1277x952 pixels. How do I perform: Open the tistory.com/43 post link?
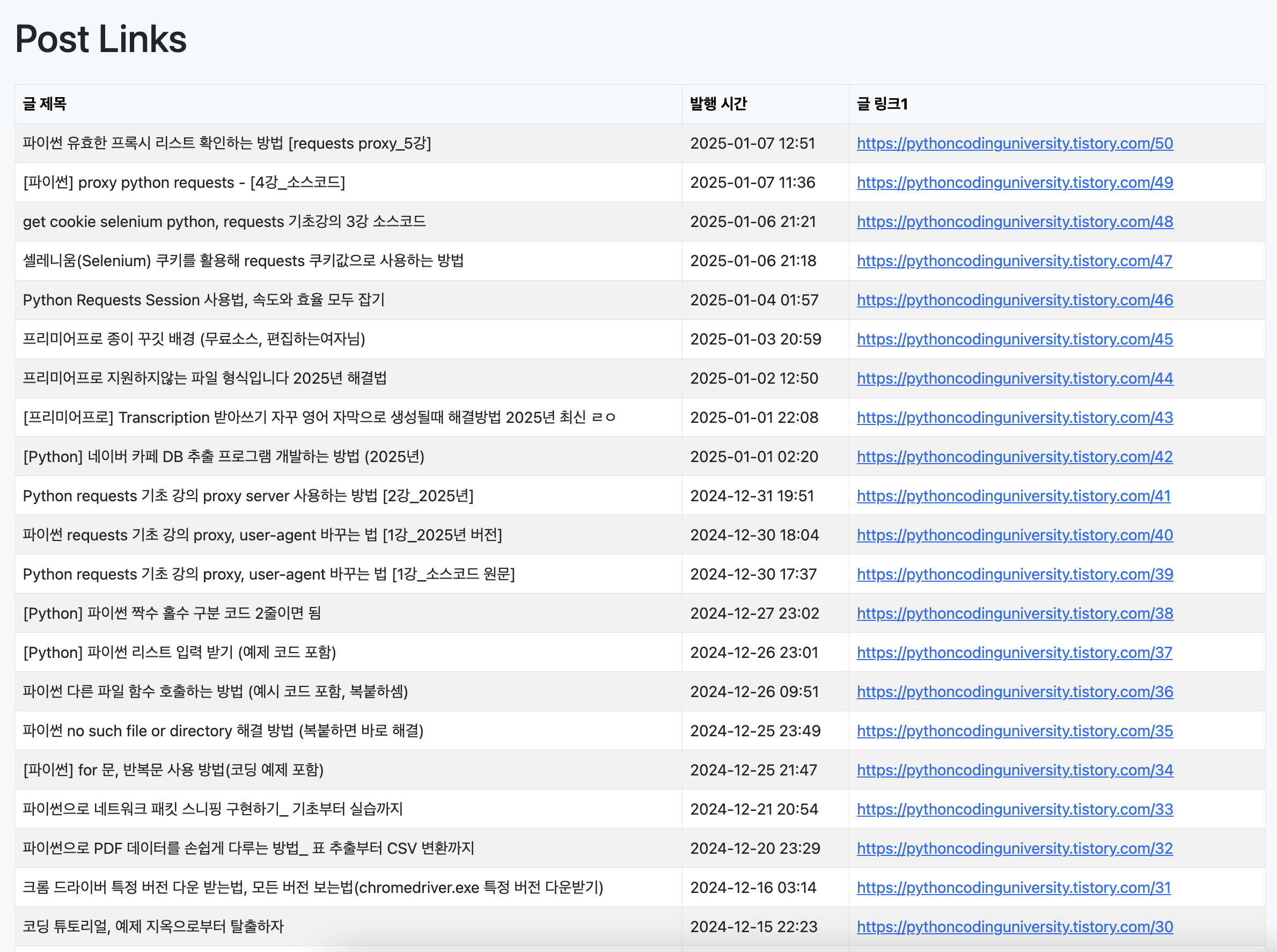(x=1014, y=417)
